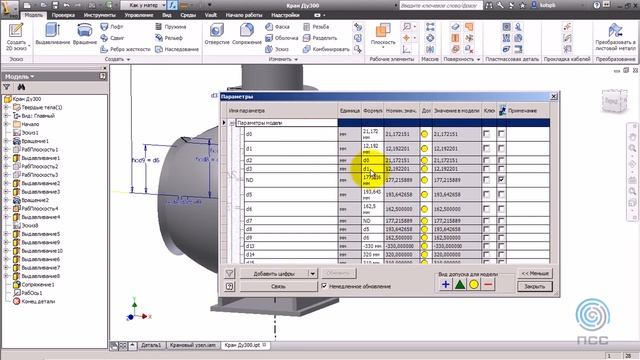This screenshot has height=360, width=640.
Task: Click the Shell tool (Оболочка)
Action: (282, 38)
